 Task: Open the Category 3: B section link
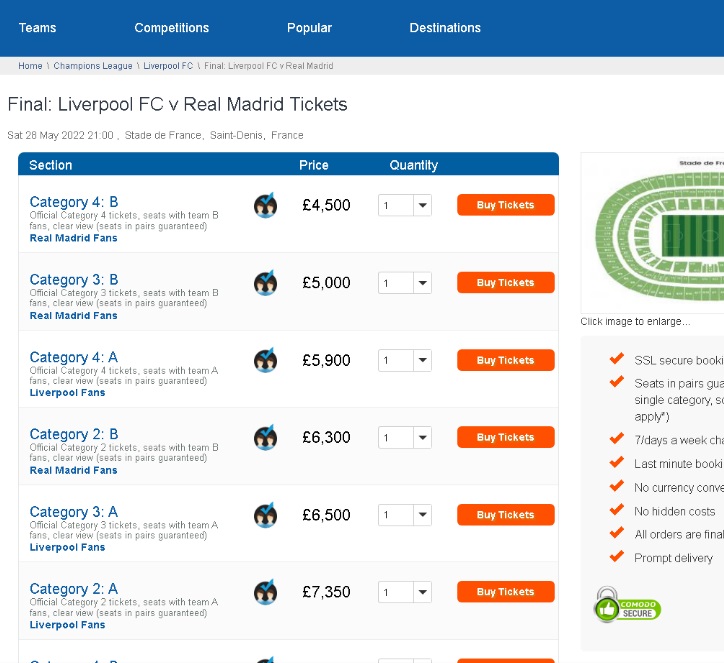pos(74,279)
